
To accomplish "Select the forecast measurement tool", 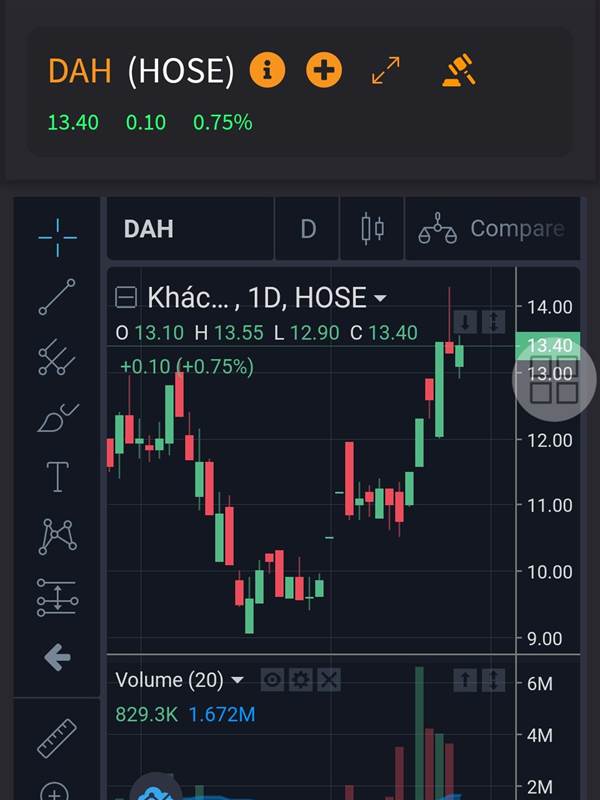I will 58,597.
